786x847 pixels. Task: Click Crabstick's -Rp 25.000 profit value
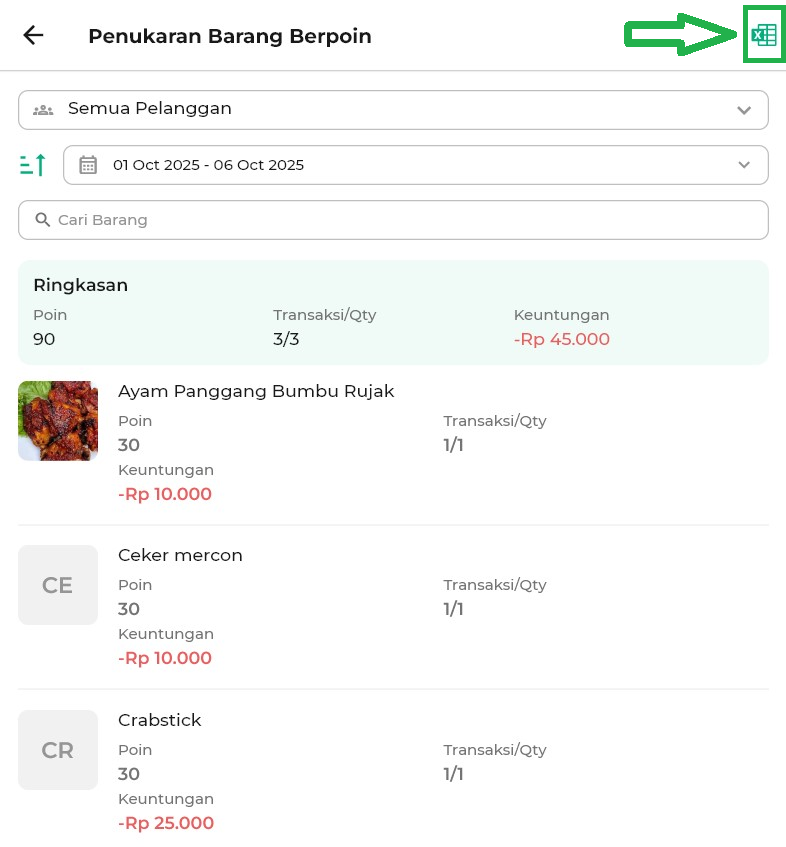click(165, 823)
